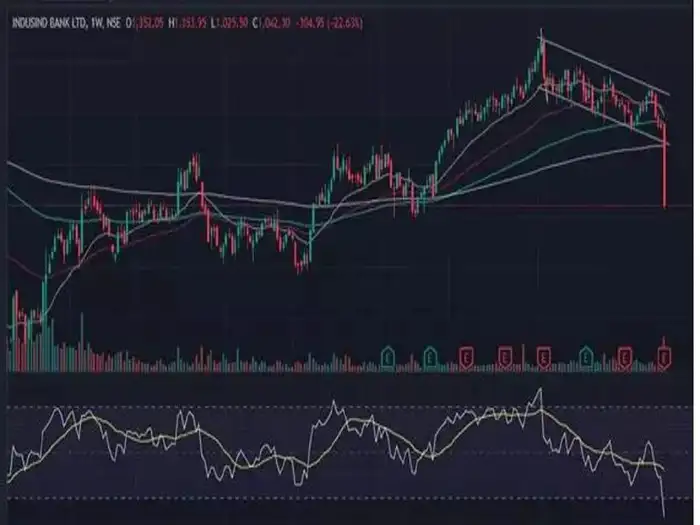Screen dimensions: 700x525
Task: Click the leftmost green earnings marker
Action: coord(388,354)
